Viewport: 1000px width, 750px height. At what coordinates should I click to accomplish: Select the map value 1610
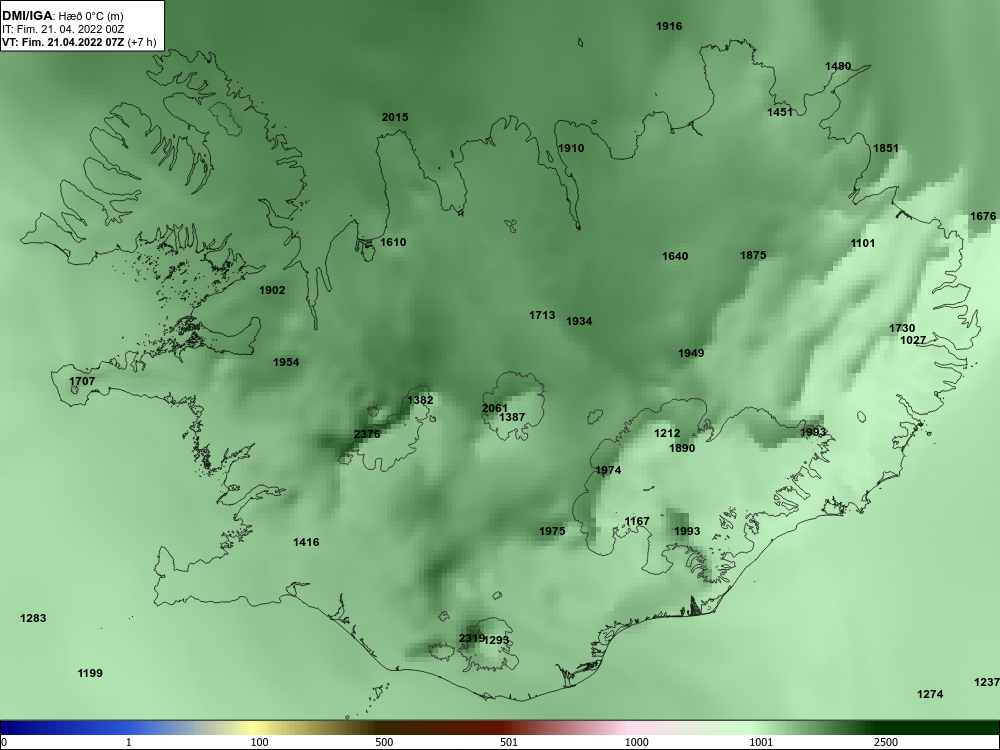click(x=393, y=242)
